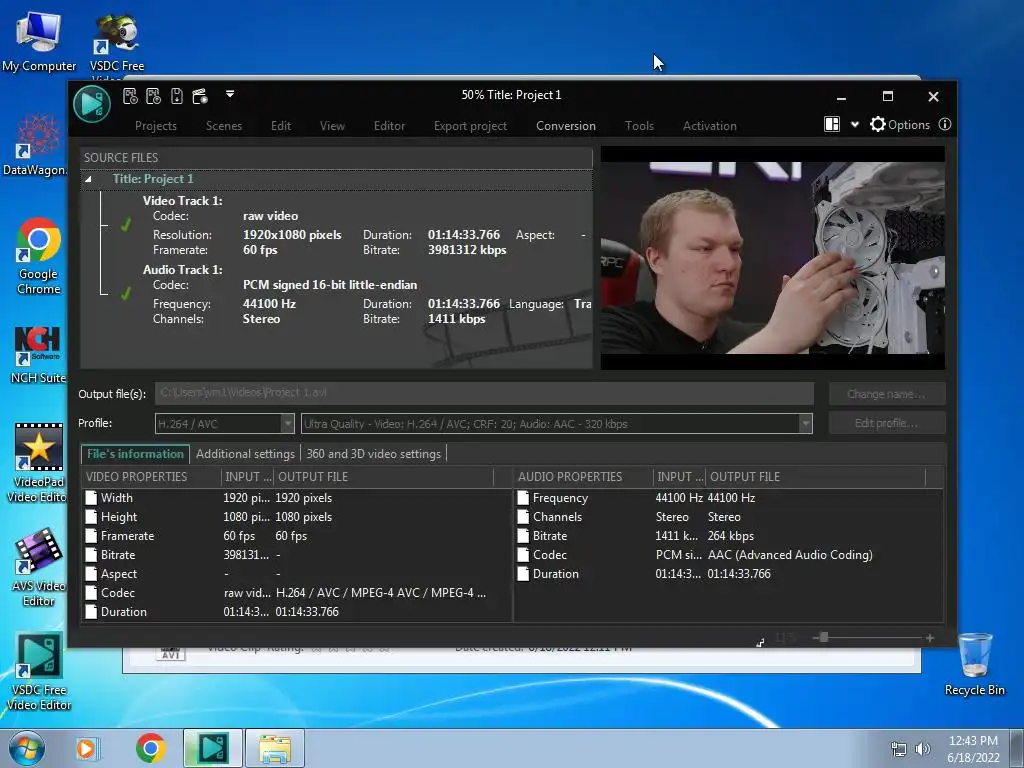Select the Width video property row

tap(297, 498)
